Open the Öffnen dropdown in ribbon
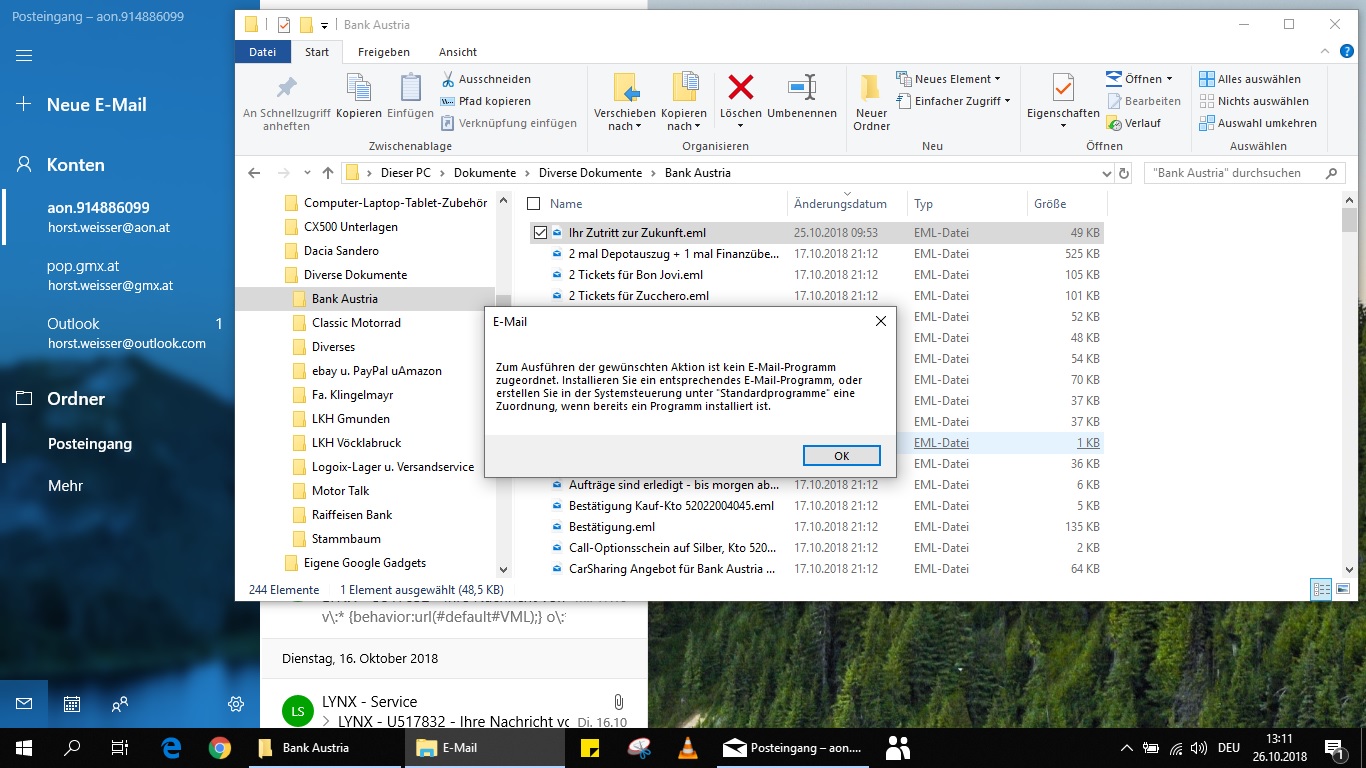1366x768 pixels. (1140, 79)
